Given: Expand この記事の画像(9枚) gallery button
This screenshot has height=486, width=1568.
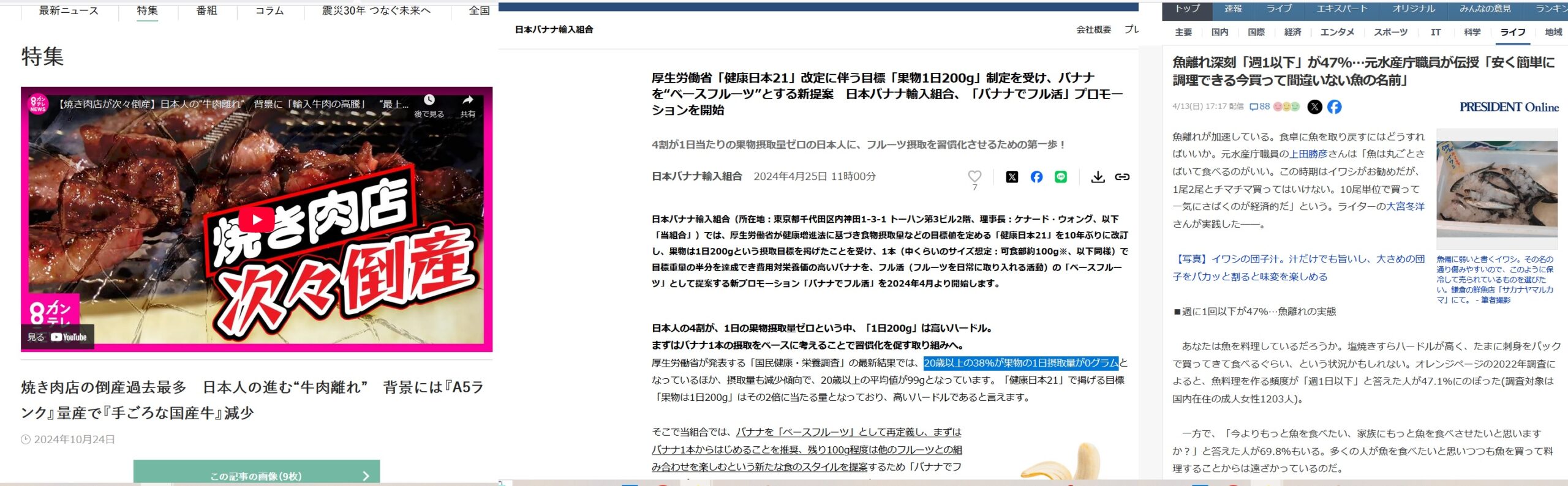Looking at the screenshot, I should [256, 475].
